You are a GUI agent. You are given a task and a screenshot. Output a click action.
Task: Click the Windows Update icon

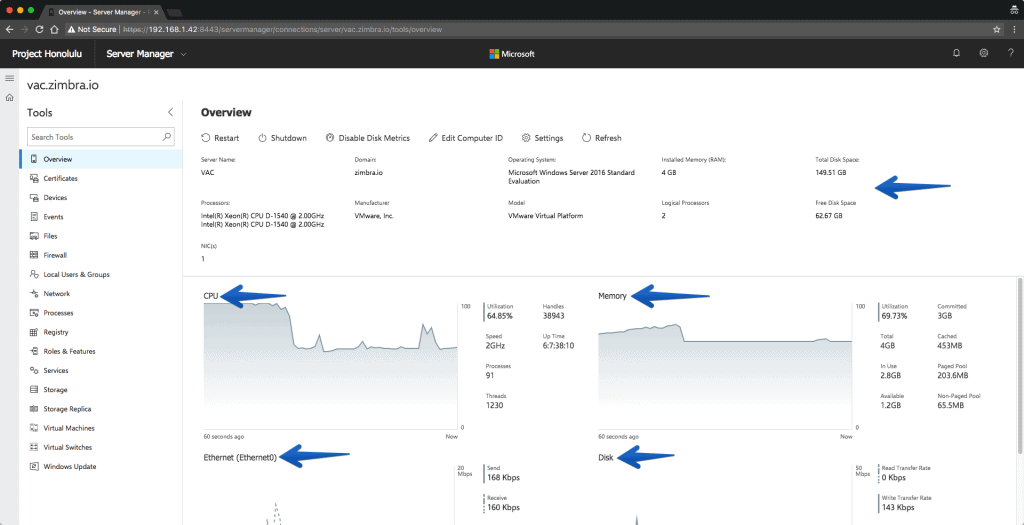click(x=33, y=466)
